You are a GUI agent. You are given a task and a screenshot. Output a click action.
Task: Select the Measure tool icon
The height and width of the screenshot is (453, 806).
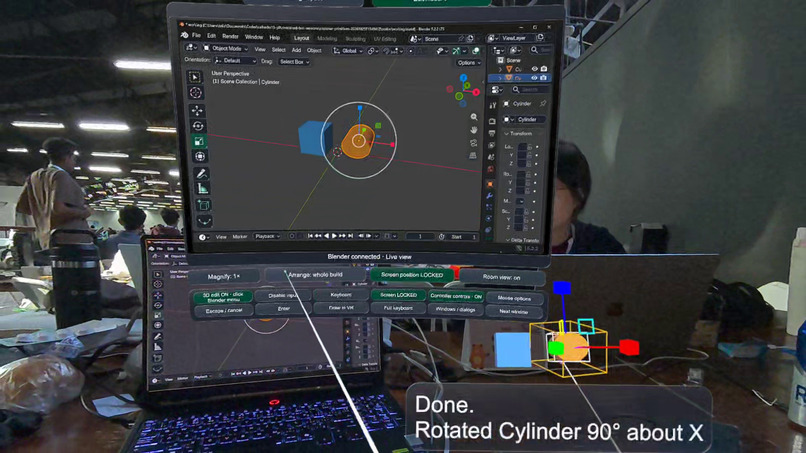coord(203,189)
